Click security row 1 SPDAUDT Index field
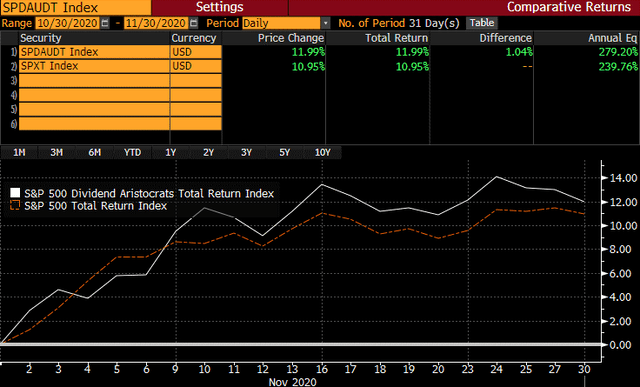The width and height of the screenshot is (640, 387). [94, 52]
